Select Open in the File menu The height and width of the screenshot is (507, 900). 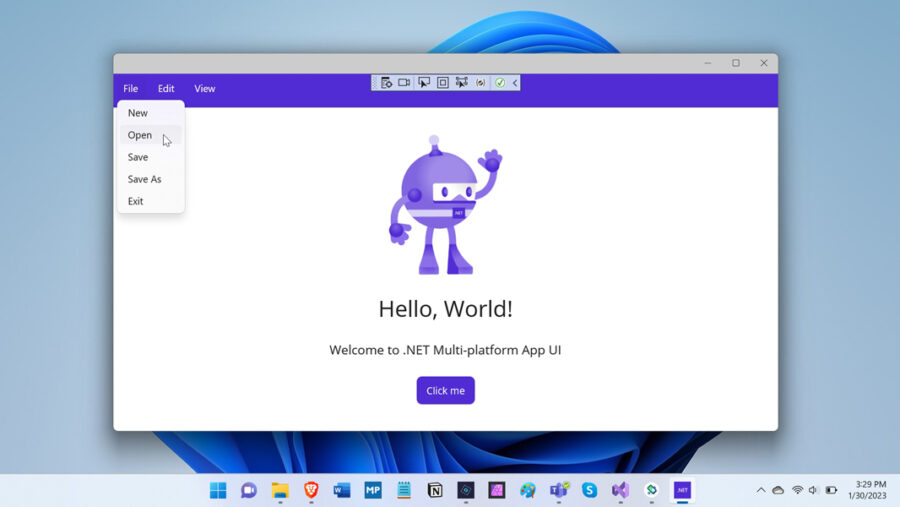point(140,135)
